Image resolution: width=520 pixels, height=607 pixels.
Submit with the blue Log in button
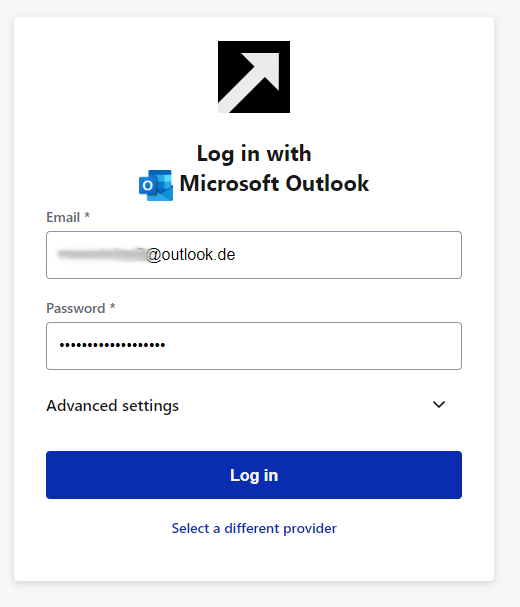pos(254,475)
